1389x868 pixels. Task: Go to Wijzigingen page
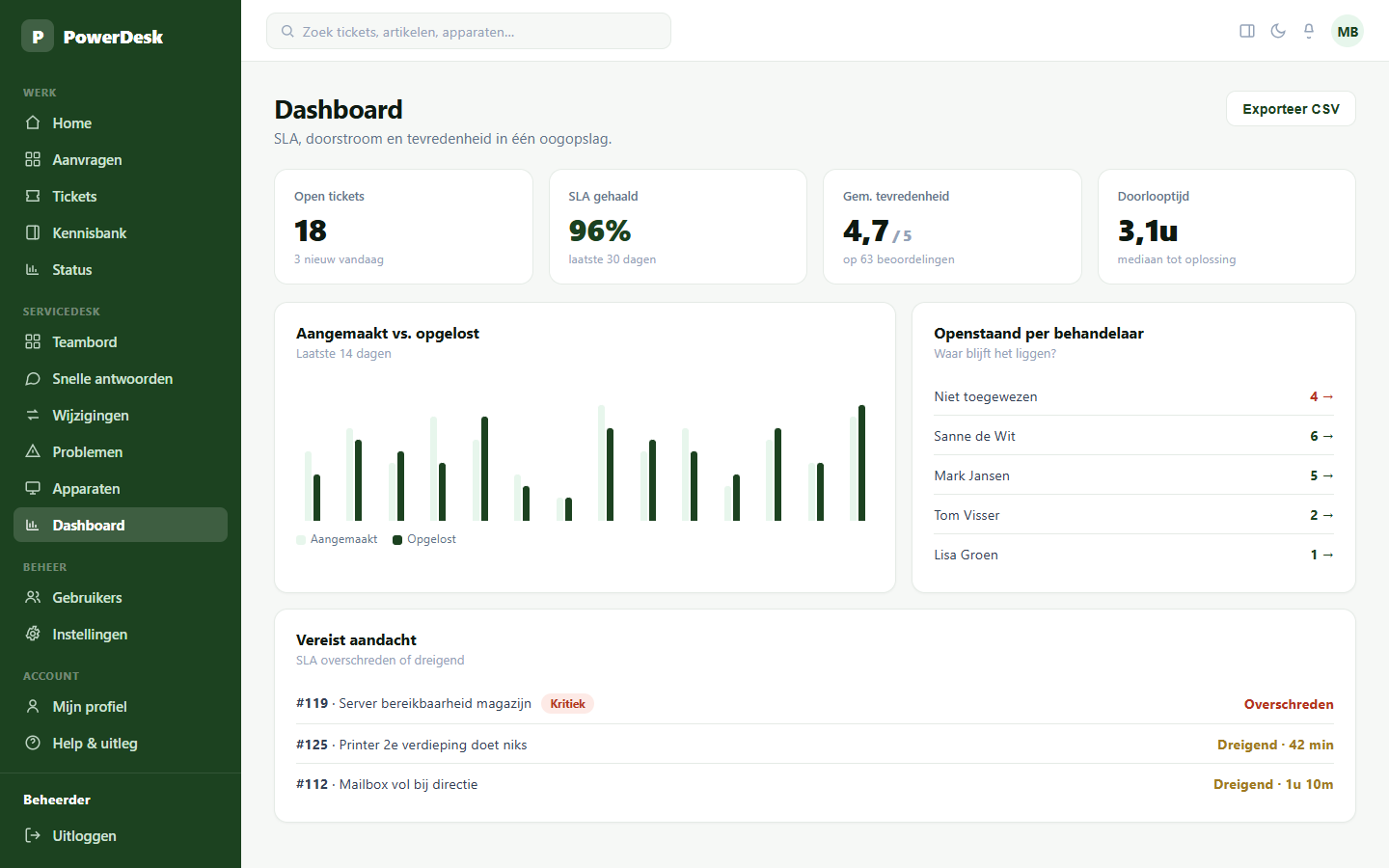(x=121, y=415)
